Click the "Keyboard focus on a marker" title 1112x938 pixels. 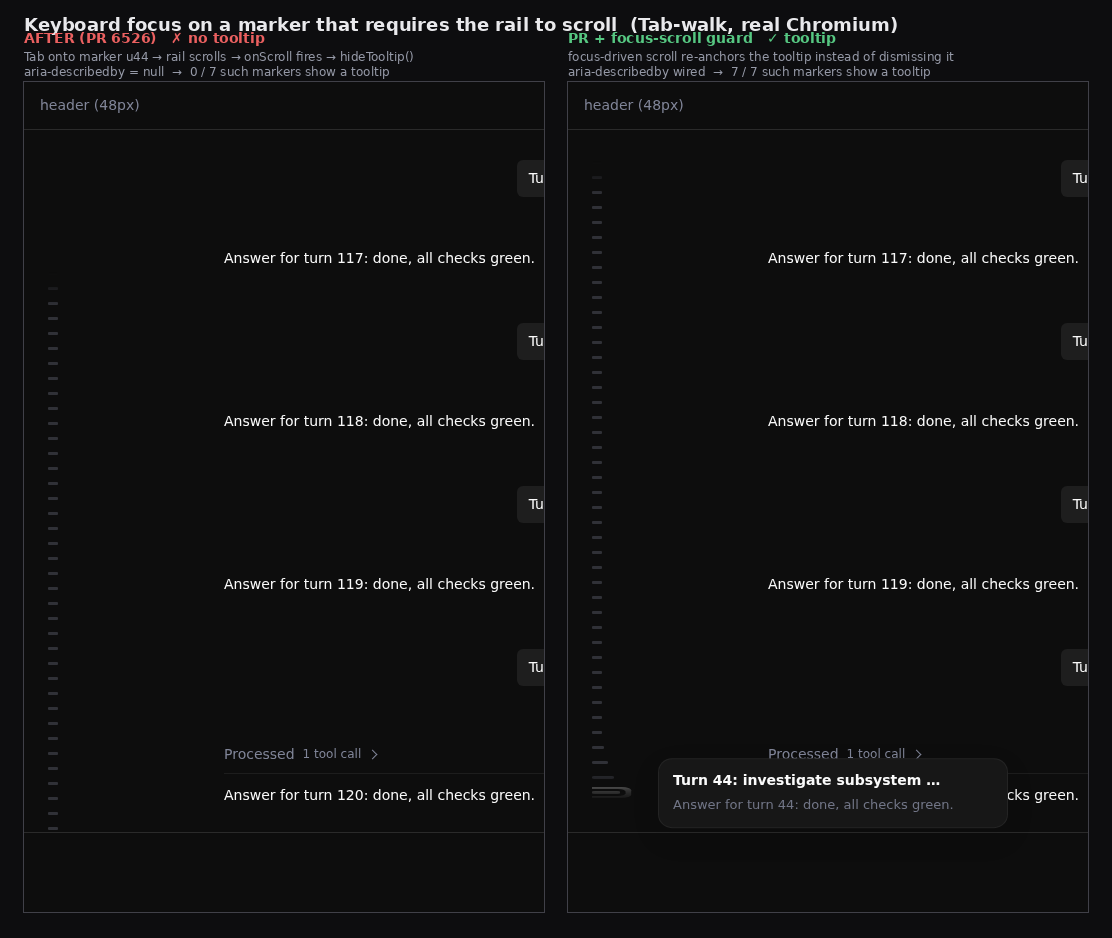coord(461,25)
